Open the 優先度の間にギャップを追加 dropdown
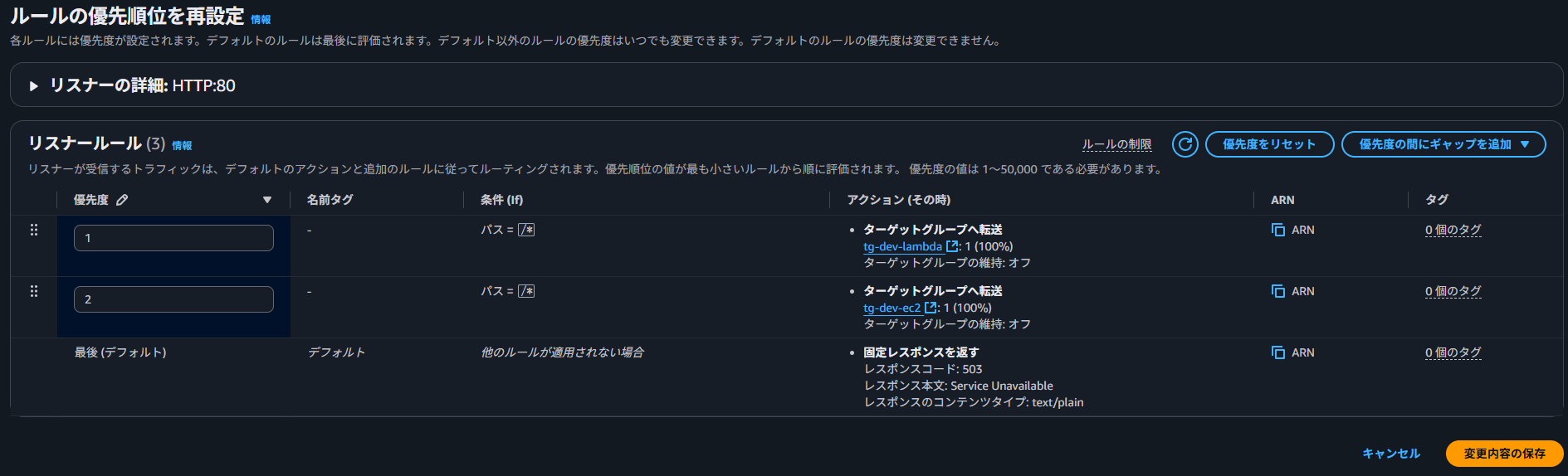This screenshot has height=476, width=1568. (x=1443, y=144)
